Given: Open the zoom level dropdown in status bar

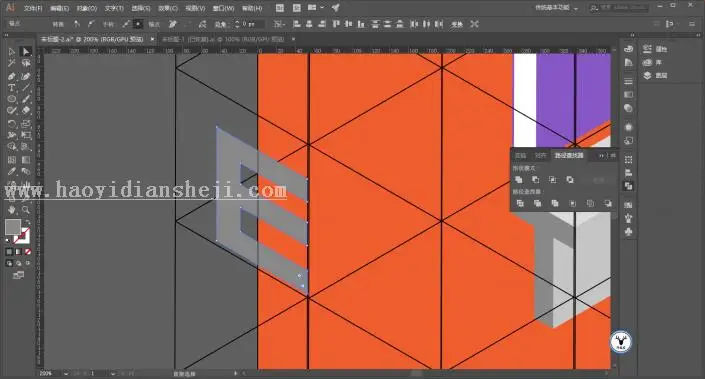Looking at the screenshot, I should 66,374.
